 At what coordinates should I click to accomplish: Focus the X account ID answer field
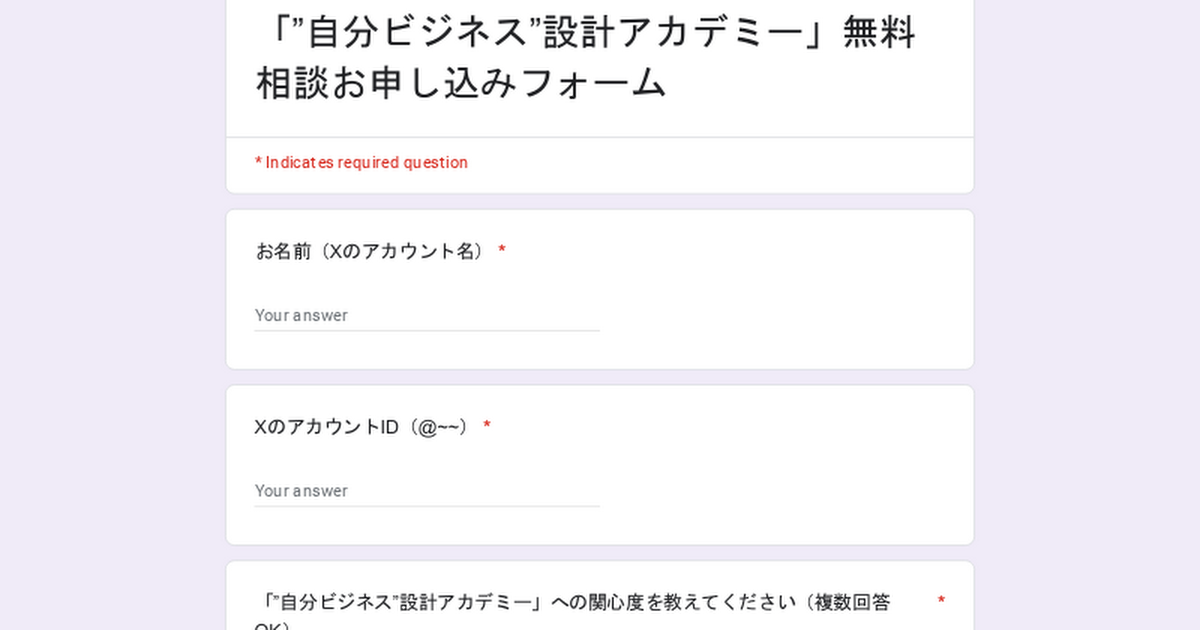pos(426,491)
